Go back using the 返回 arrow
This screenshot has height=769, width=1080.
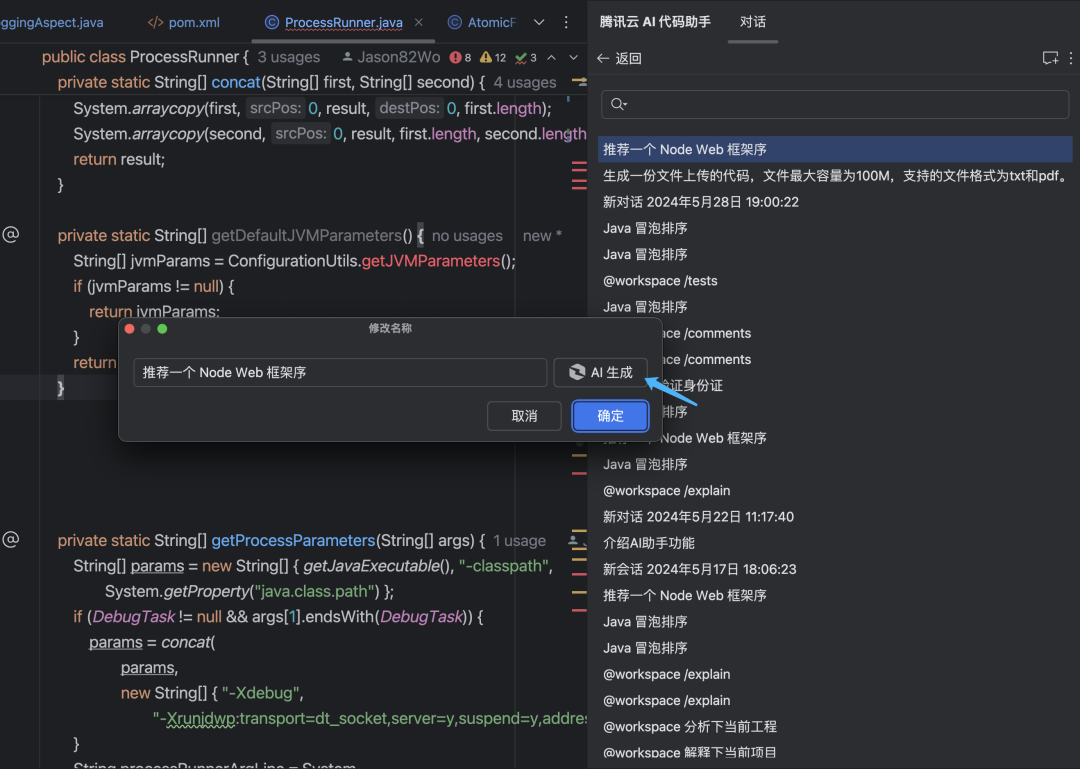pyautogui.click(x=619, y=59)
